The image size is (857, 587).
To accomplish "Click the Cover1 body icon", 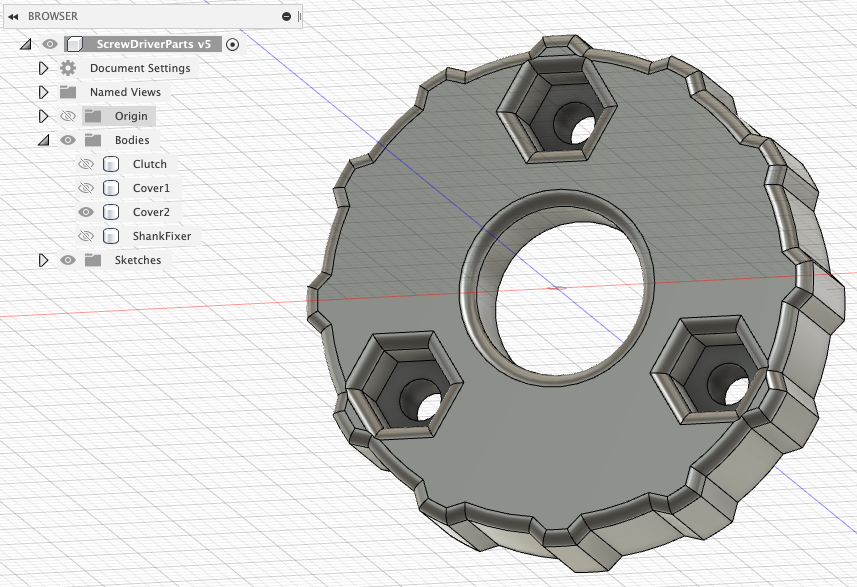I will 111,188.
